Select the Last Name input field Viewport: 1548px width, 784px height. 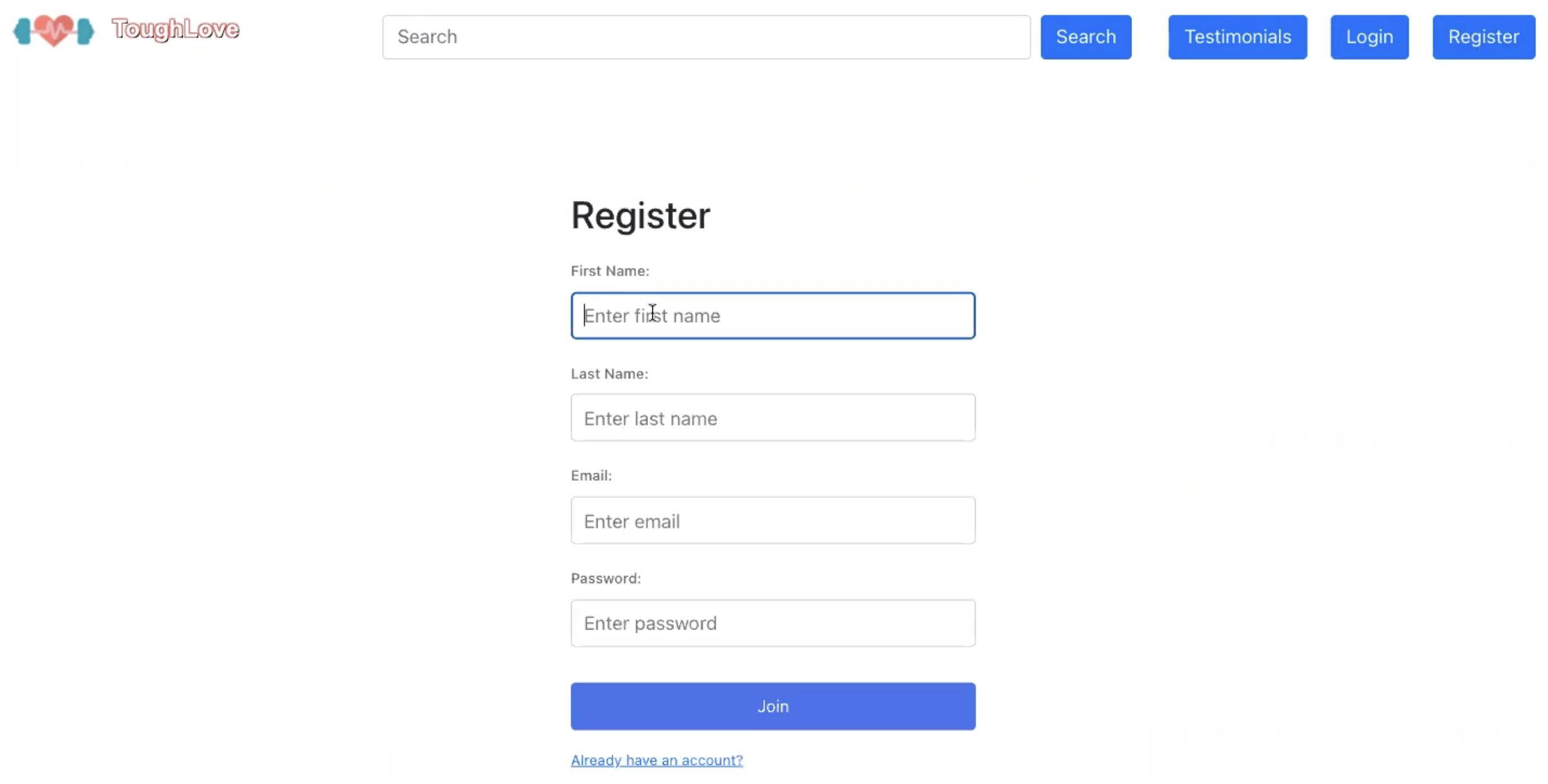(x=773, y=418)
